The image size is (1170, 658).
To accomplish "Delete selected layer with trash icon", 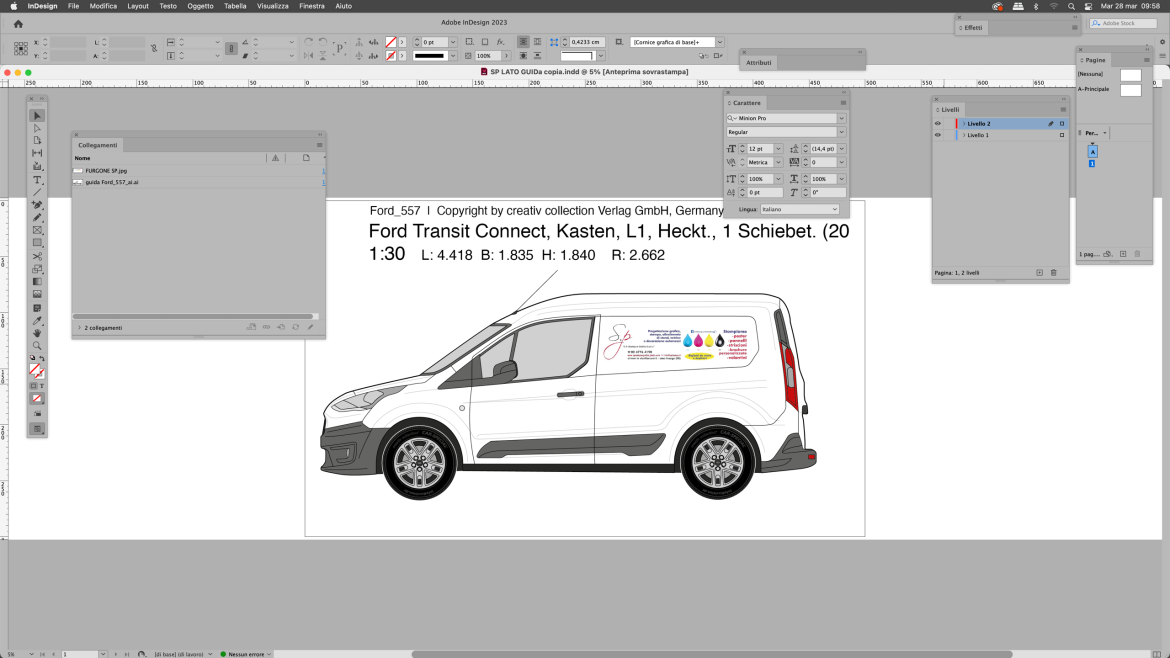I will (x=1054, y=273).
